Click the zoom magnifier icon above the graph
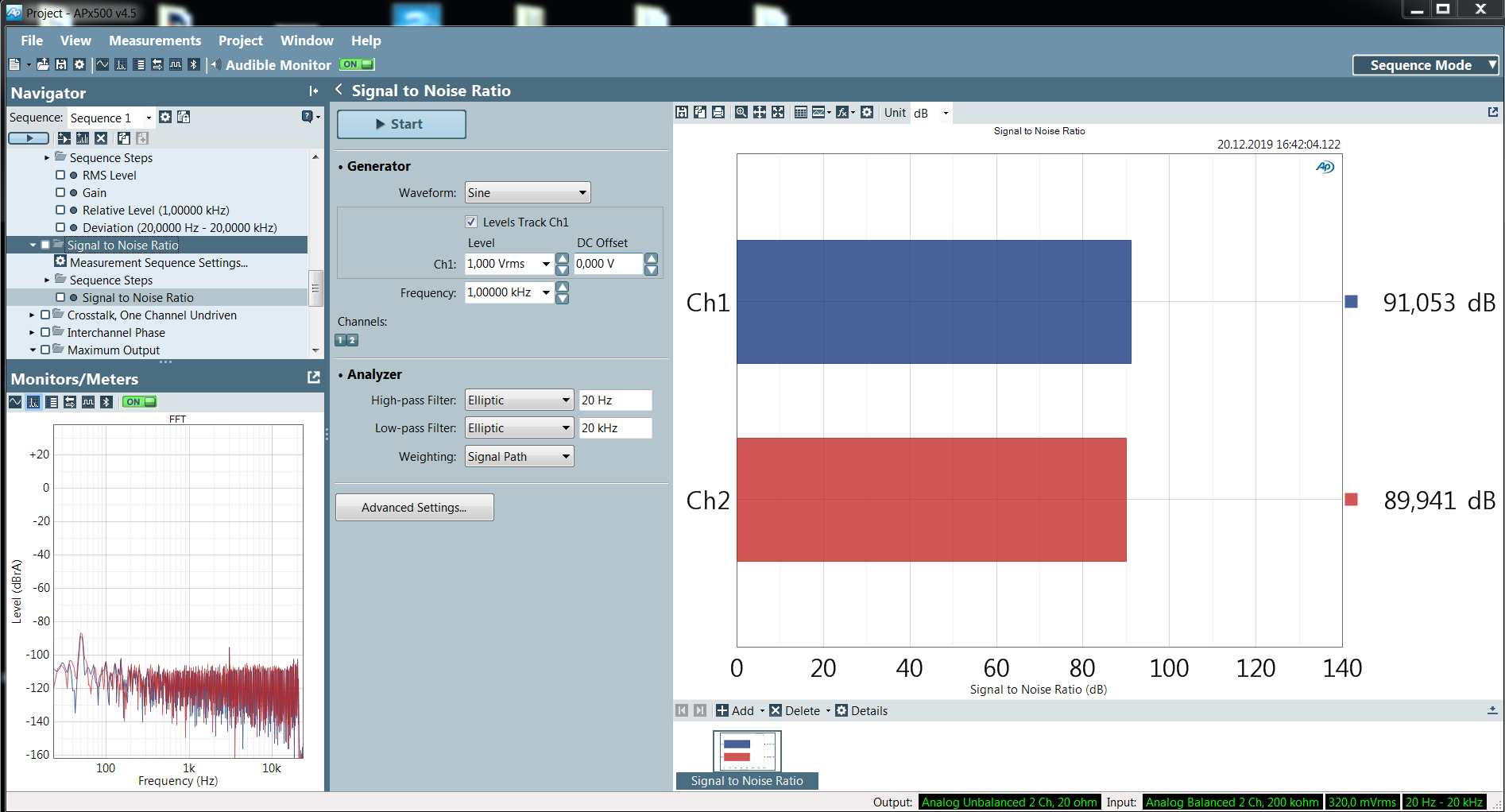Screen dimensions: 1505x812 741,113
